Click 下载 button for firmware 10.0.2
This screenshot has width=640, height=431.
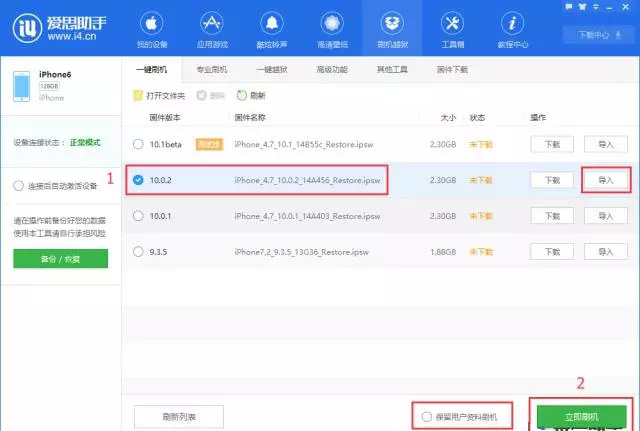[x=552, y=180]
